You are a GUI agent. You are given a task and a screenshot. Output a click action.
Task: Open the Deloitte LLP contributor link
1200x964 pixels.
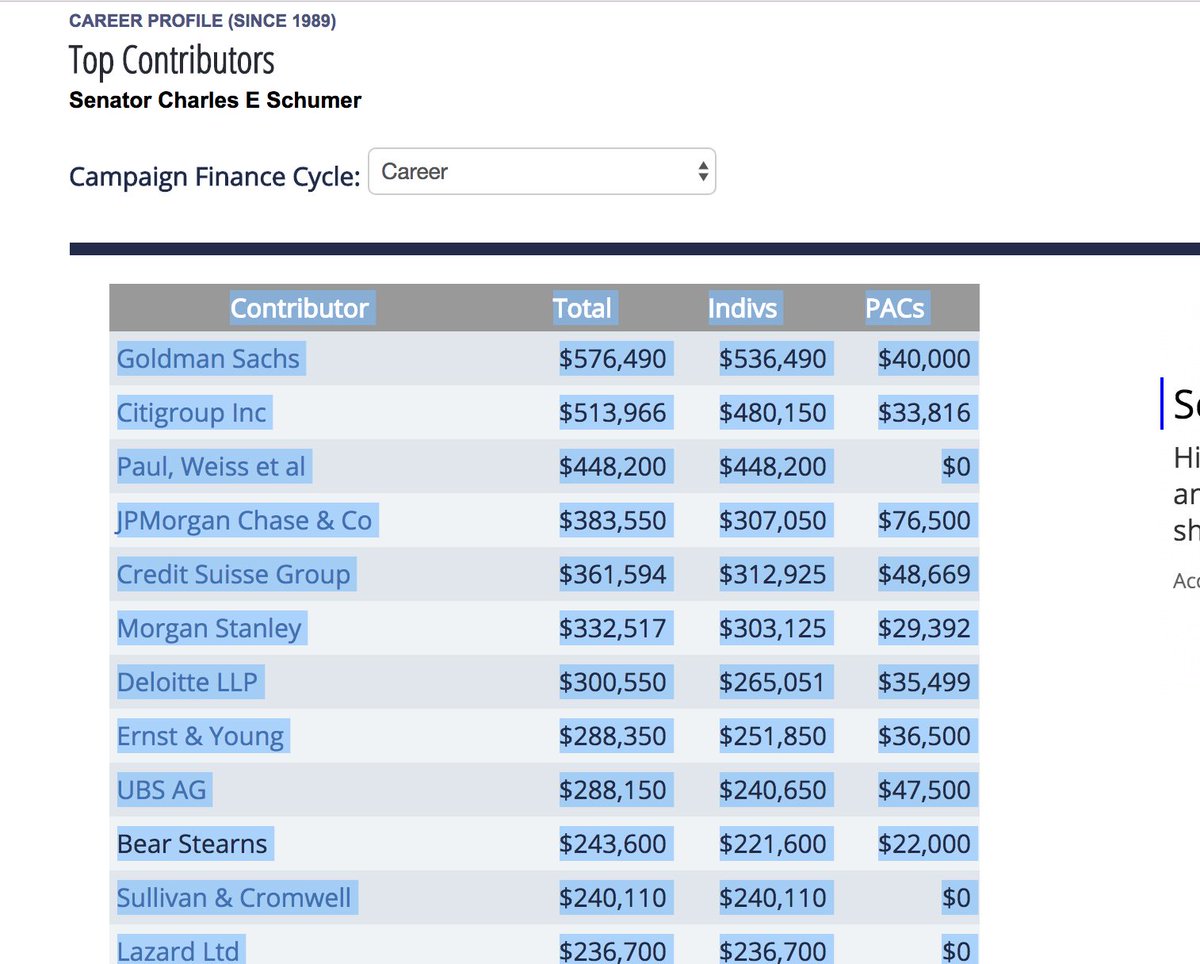coord(188,682)
